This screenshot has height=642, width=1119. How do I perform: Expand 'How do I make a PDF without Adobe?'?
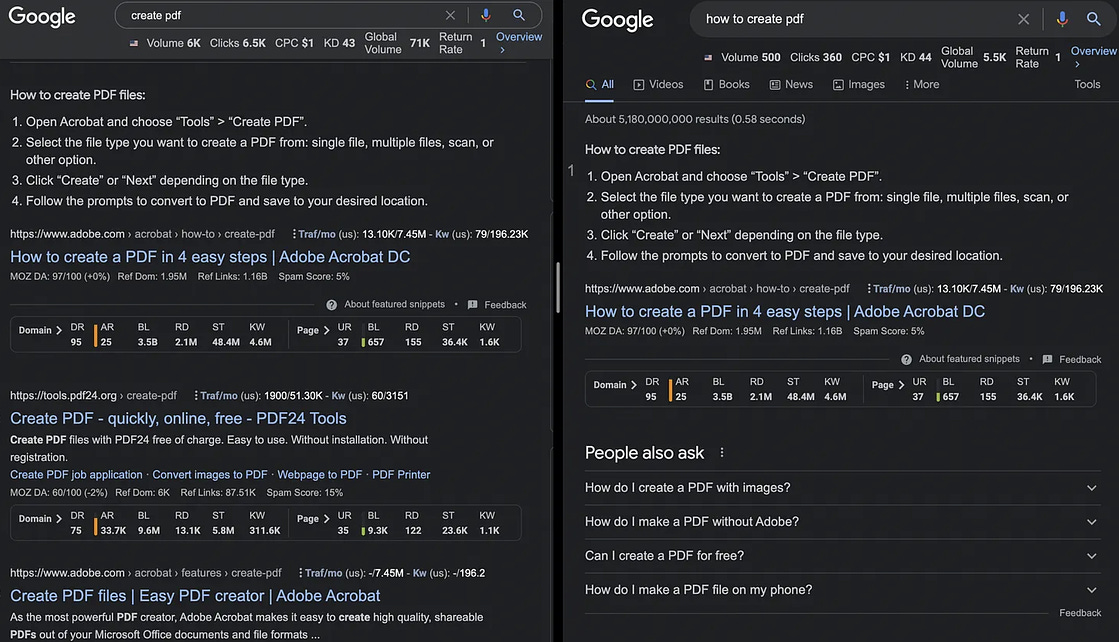tap(841, 521)
